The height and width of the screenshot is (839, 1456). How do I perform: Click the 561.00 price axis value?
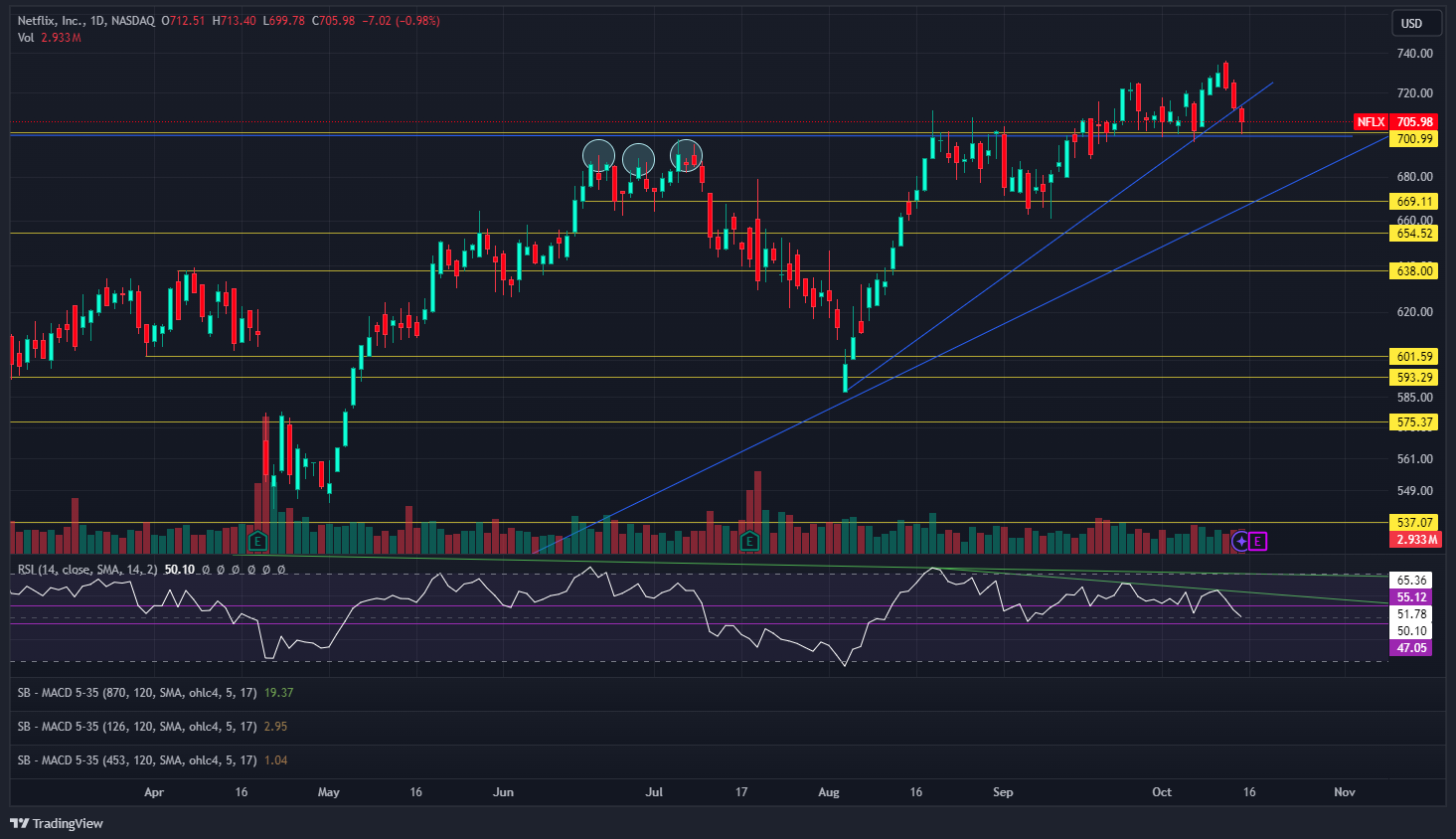pos(1414,459)
